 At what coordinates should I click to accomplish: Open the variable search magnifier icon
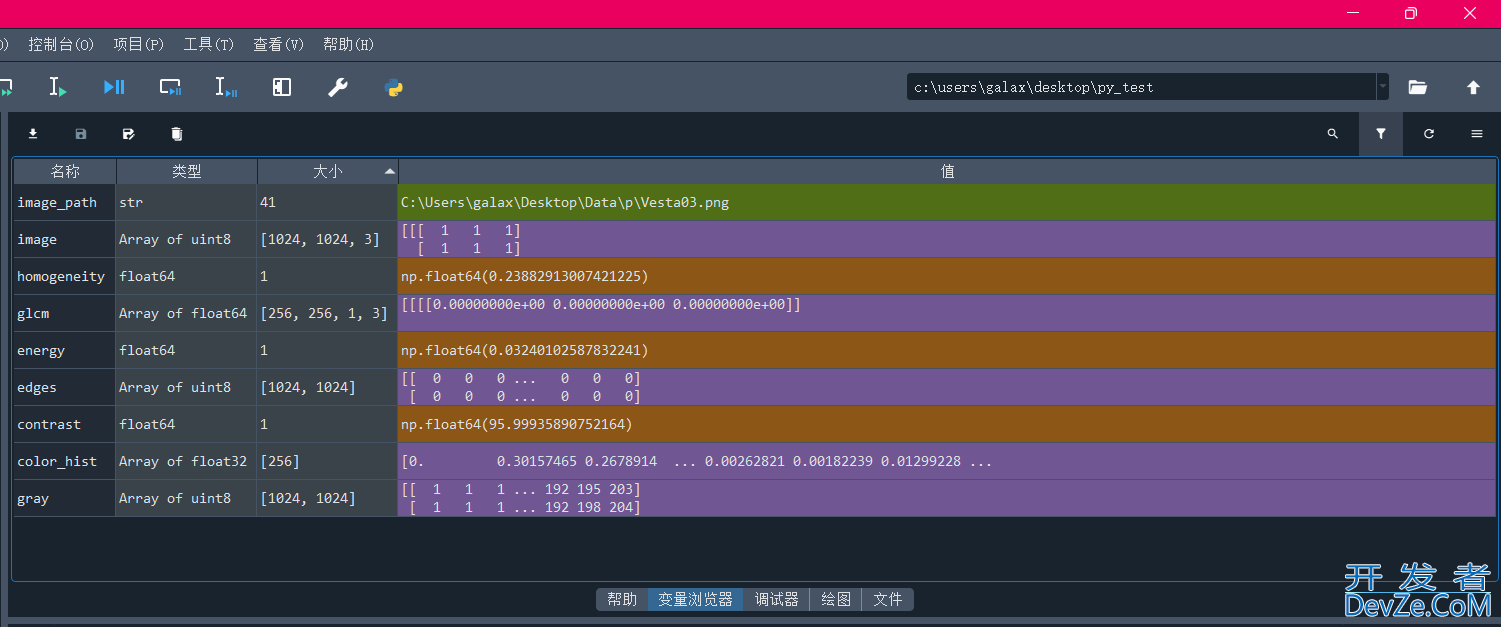tap(1332, 134)
